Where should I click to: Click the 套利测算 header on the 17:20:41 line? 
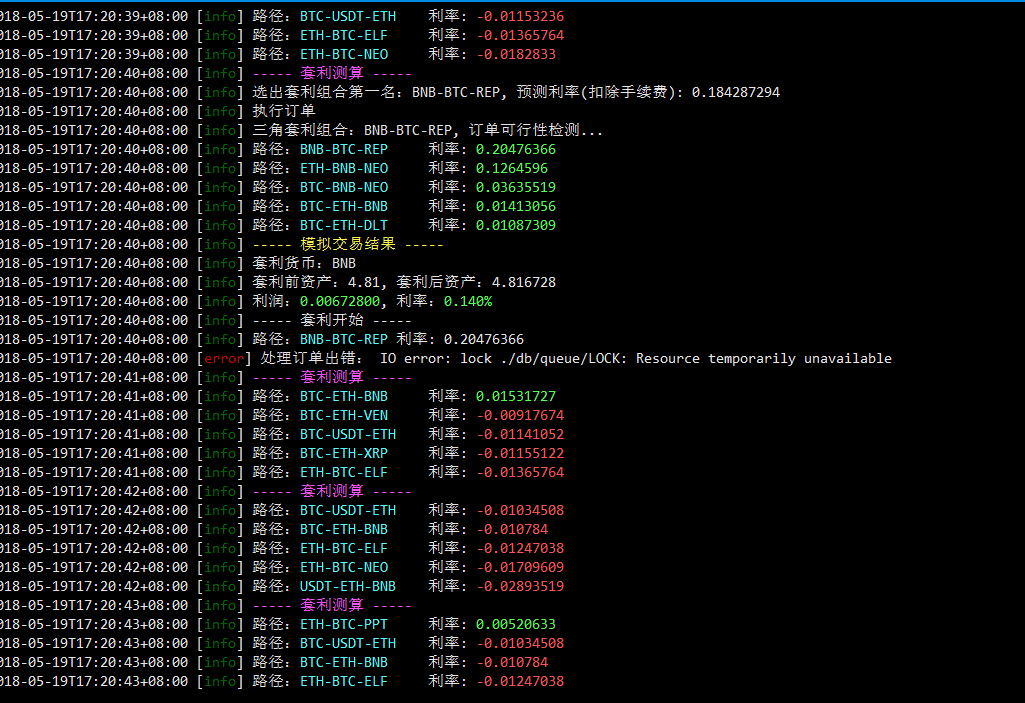pyautogui.click(x=332, y=377)
